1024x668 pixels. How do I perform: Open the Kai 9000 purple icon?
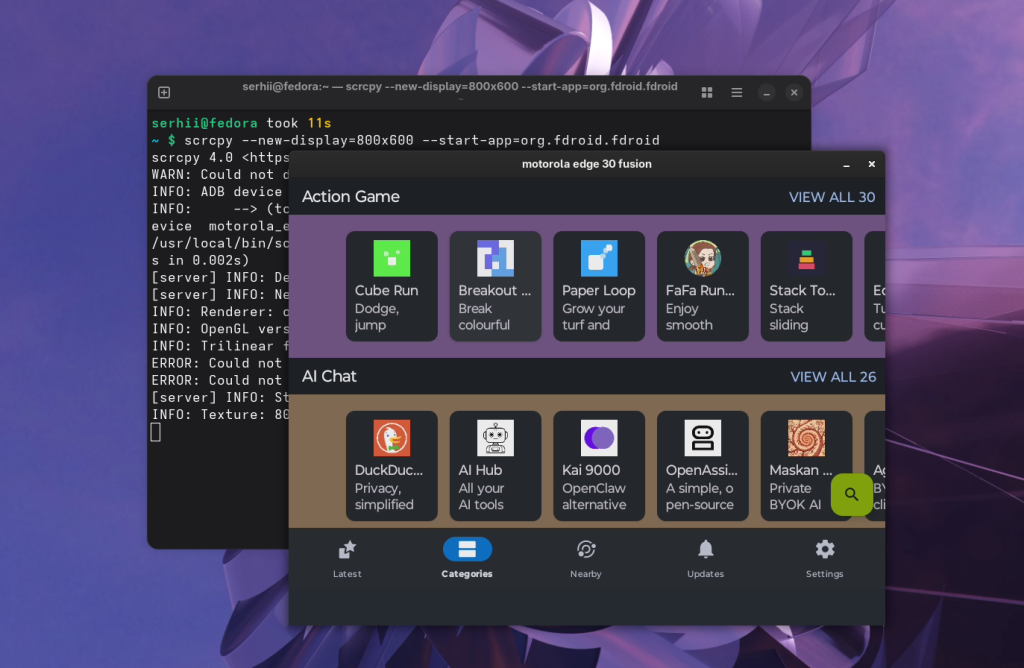[x=599, y=437]
